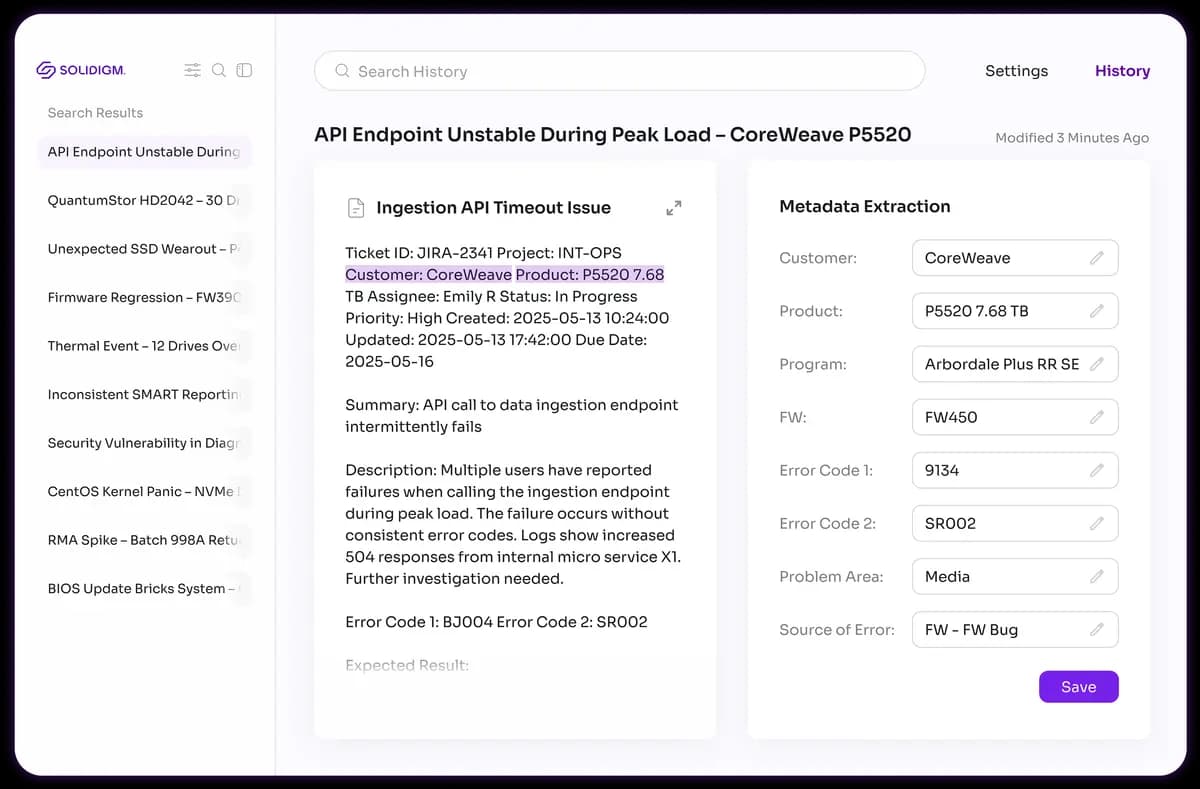Image resolution: width=1200 pixels, height=789 pixels.
Task: Select API Endpoint Unstable During result
Action: (x=146, y=152)
